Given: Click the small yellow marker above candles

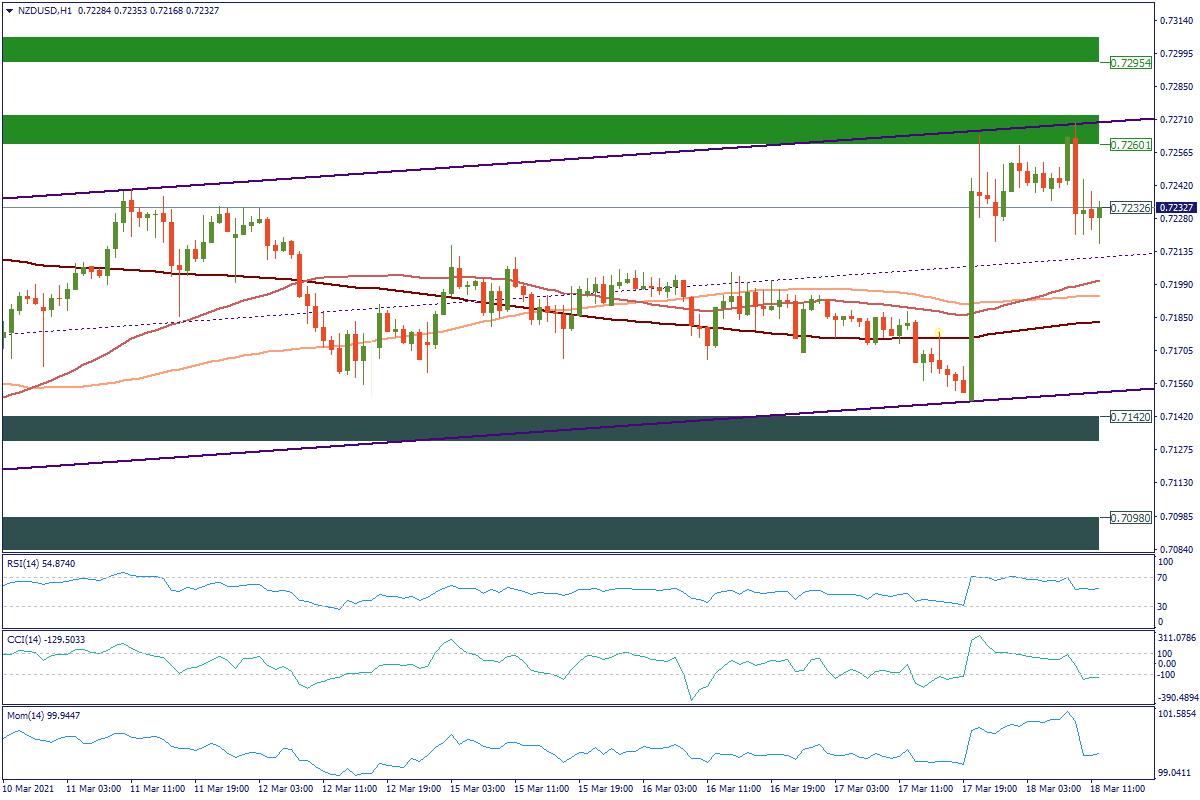Looking at the screenshot, I should click(938, 331).
